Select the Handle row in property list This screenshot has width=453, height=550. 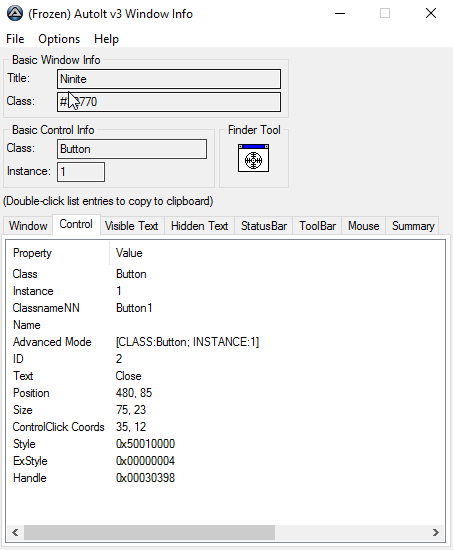(x=94, y=478)
